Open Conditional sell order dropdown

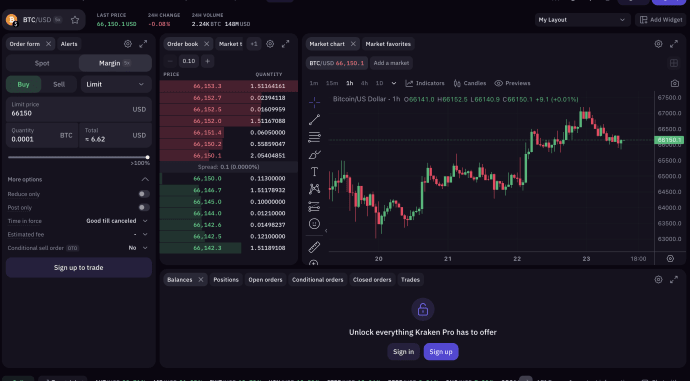138,248
